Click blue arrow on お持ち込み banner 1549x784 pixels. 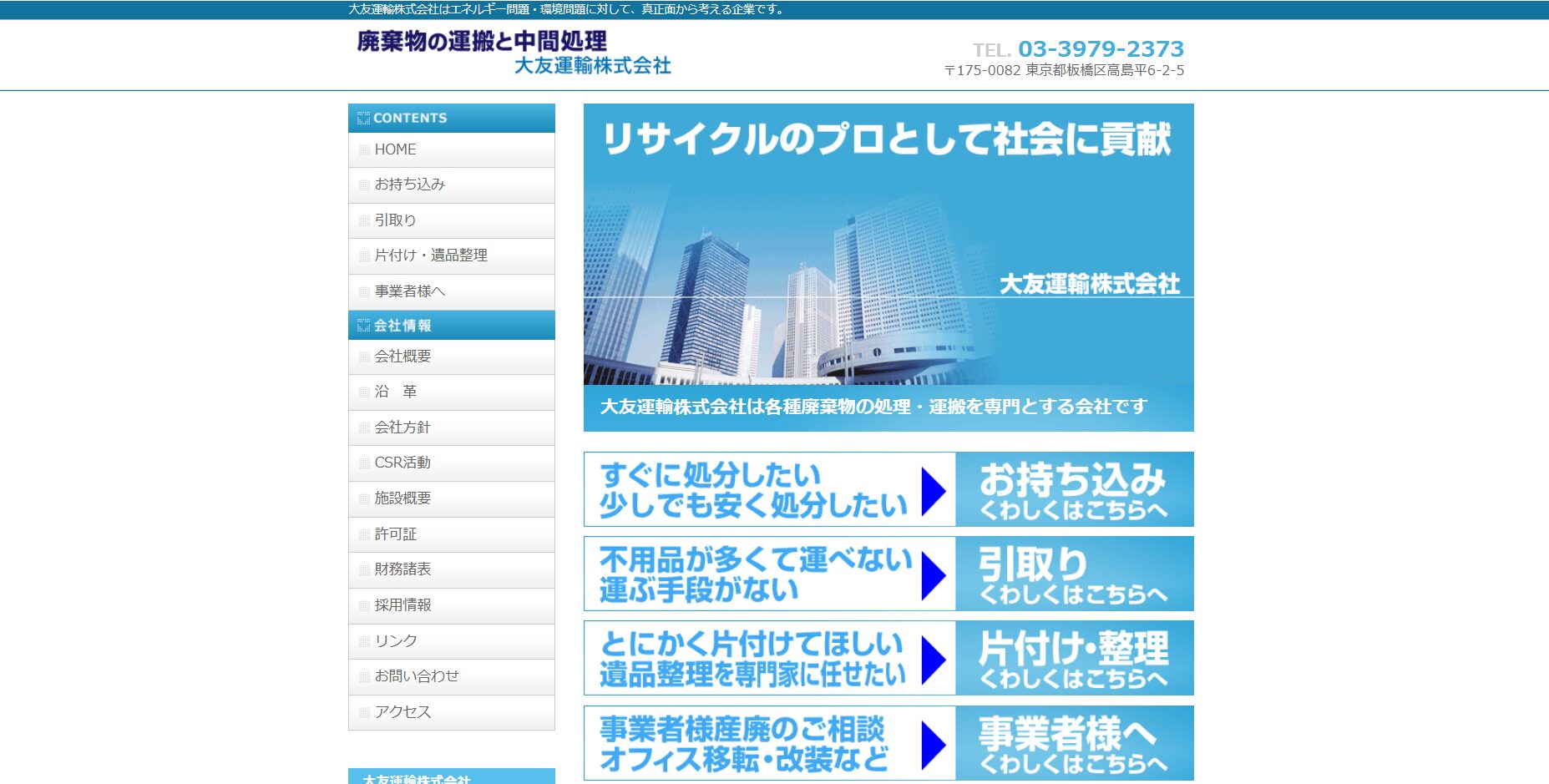[x=933, y=490]
